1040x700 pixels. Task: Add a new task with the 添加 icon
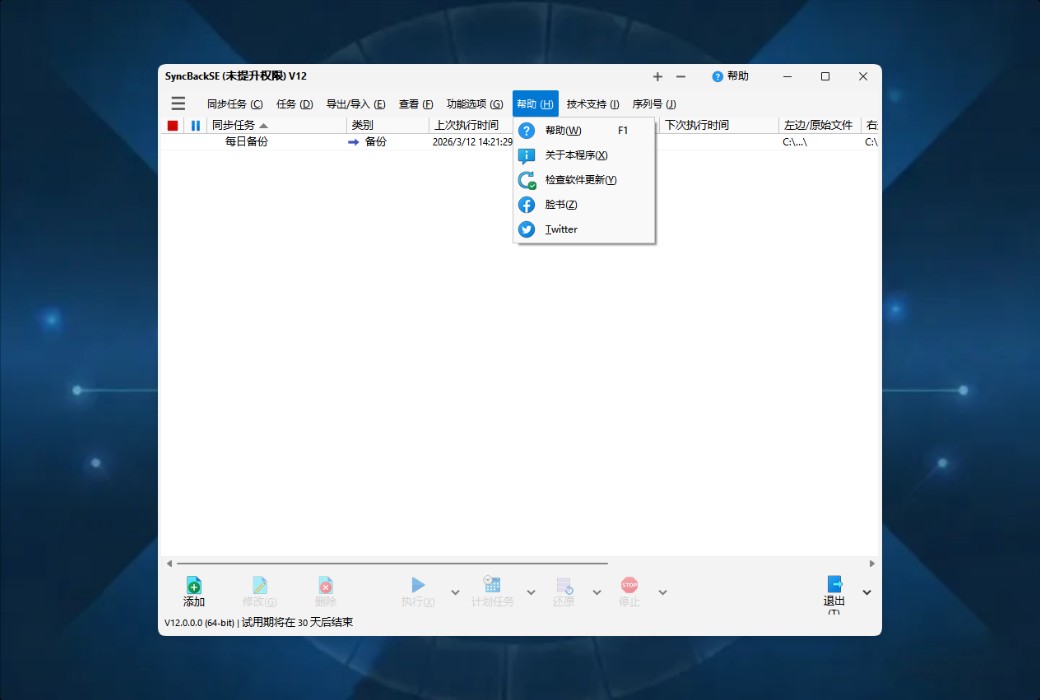tap(194, 588)
